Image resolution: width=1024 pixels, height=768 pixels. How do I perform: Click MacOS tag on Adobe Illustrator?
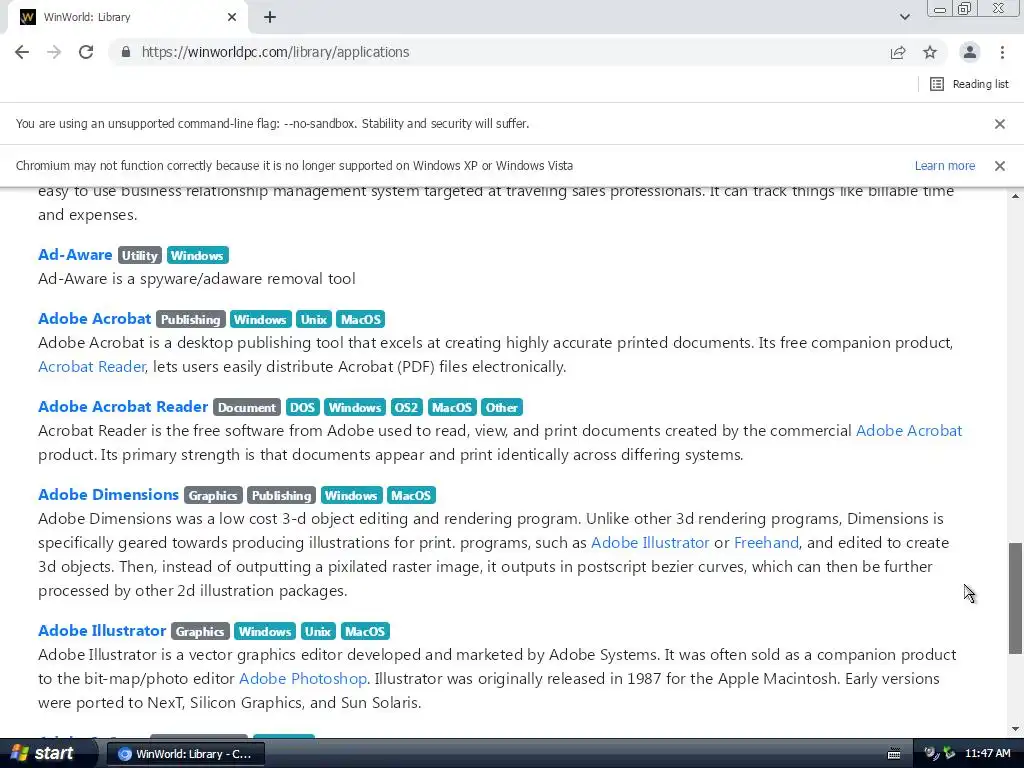pos(365,632)
